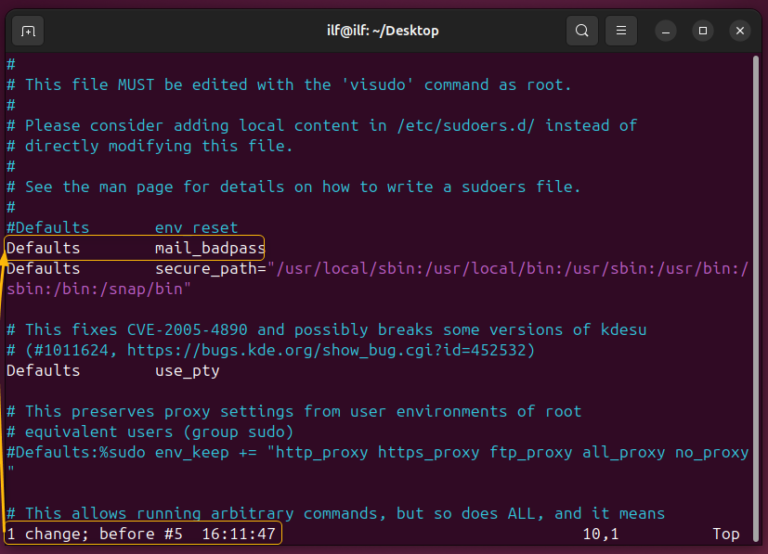Image resolution: width=768 pixels, height=554 pixels.
Task: Click the terminal vertical scrollbar
Action: tap(756, 299)
